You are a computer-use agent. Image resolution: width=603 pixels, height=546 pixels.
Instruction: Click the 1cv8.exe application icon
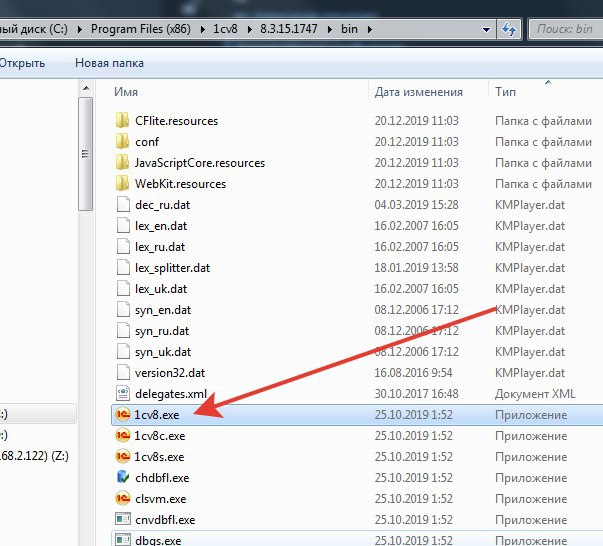[x=123, y=414]
